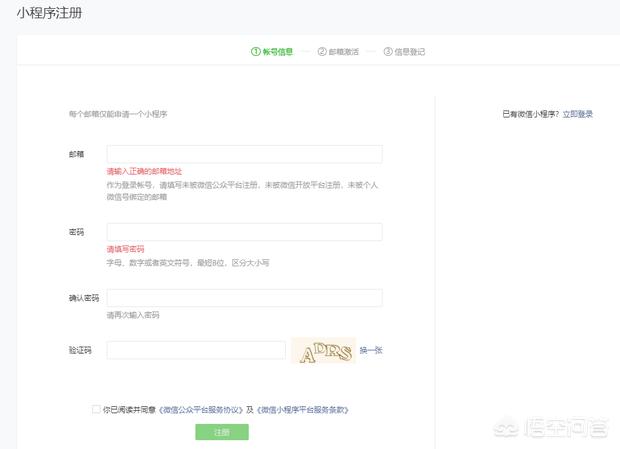This screenshot has height=449, width=620.
Task: Open 《微信小程序平台服务条款》 link
Action: [x=302, y=410]
